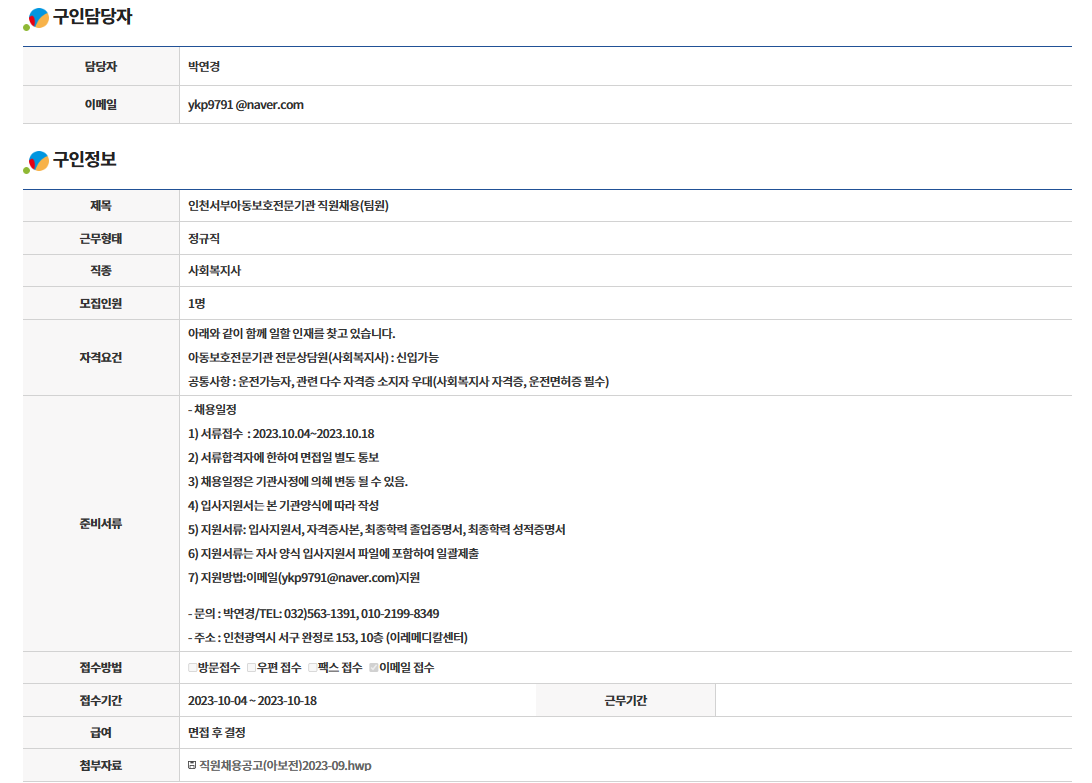This screenshot has height=783, width=1092.
Task: Click the 구인담당자 section heading
Action: click(92, 17)
